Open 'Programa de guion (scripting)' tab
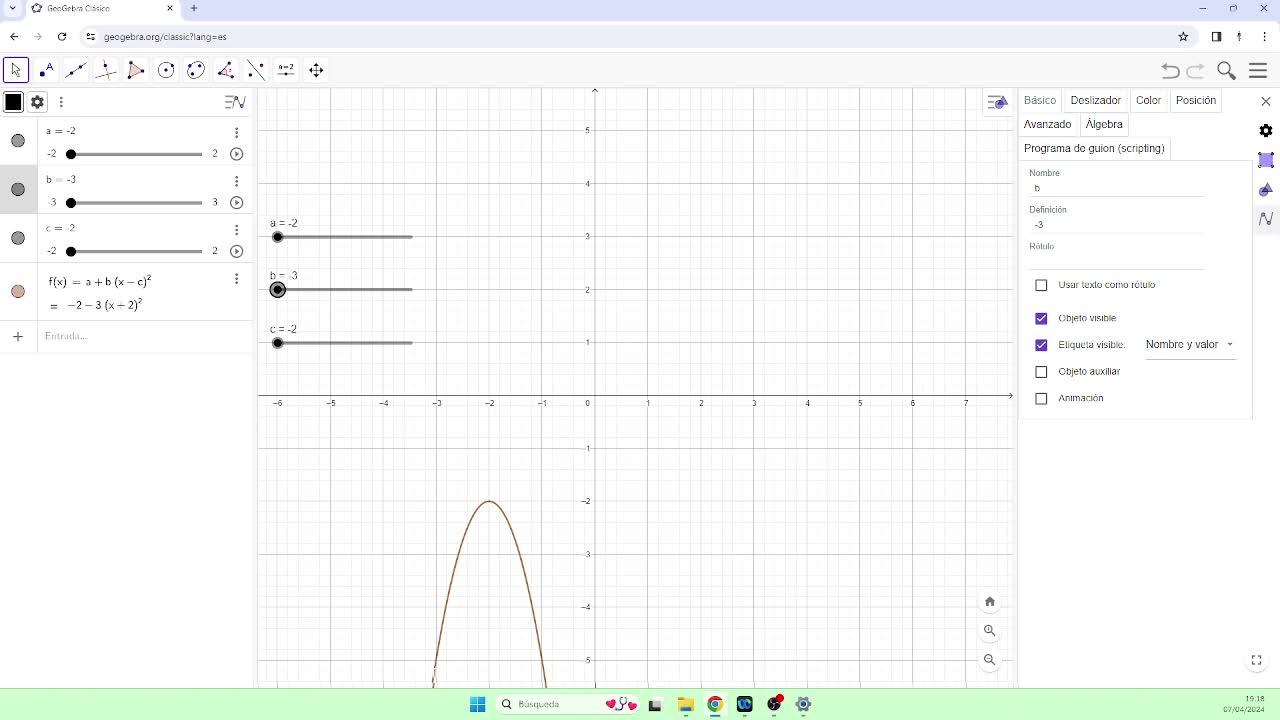The height and width of the screenshot is (720, 1280). 1094,148
